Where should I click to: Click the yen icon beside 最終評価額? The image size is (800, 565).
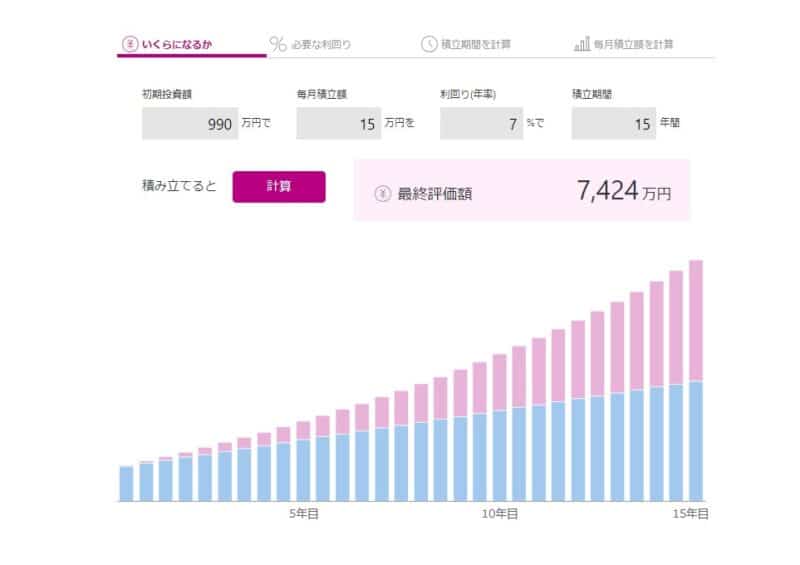click(383, 193)
